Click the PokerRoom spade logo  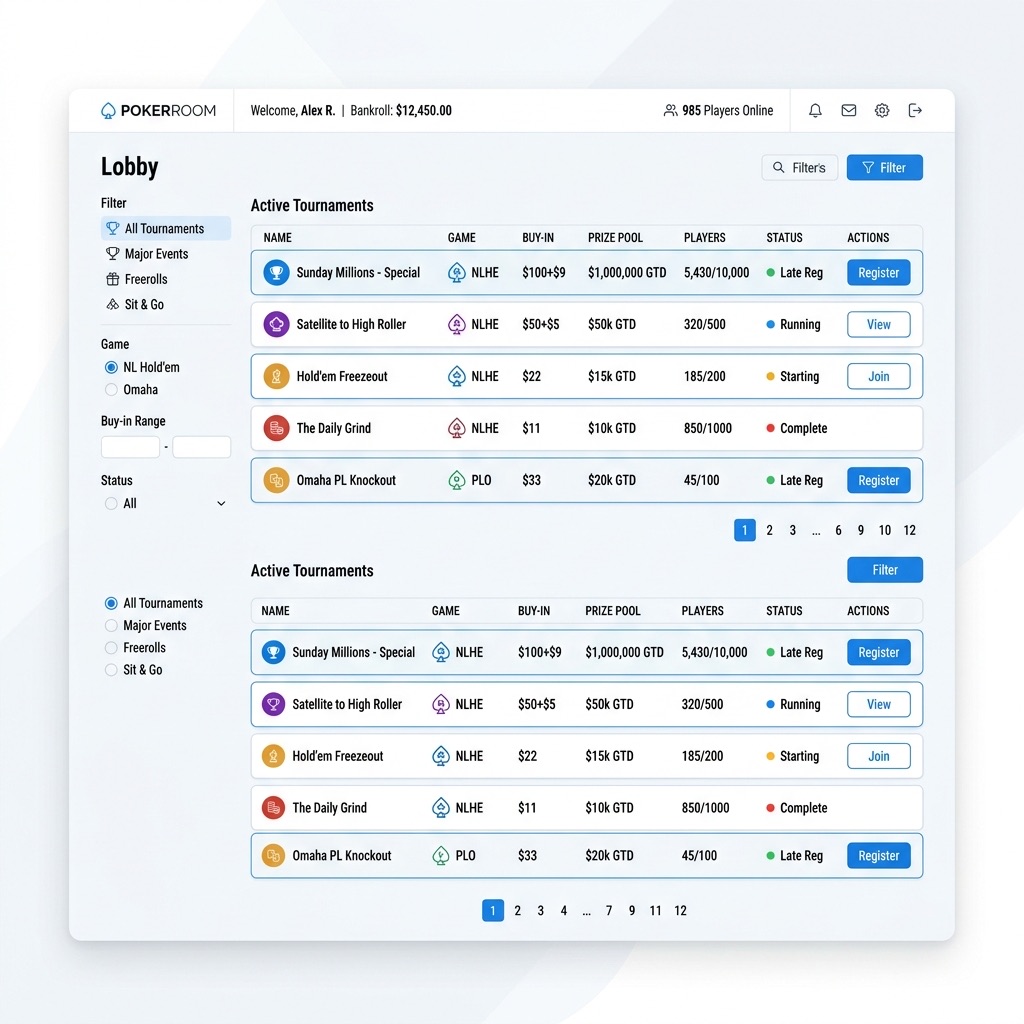(x=108, y=111)
